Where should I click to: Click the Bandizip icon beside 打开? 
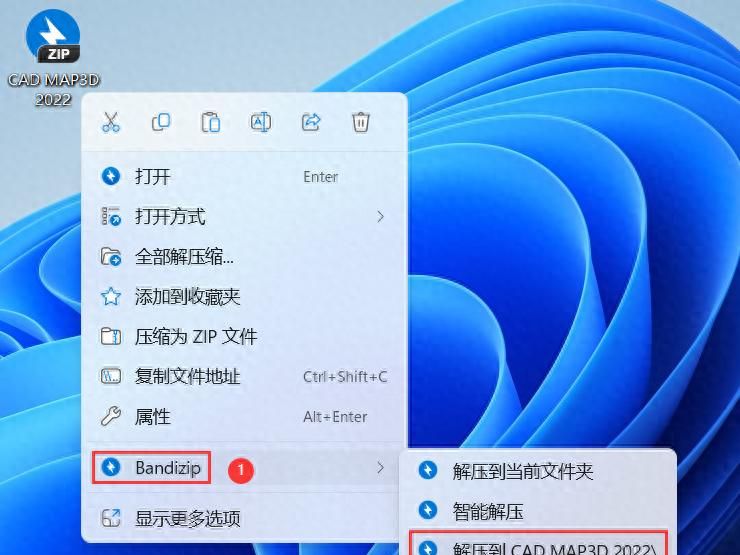(x=111, y=177)
